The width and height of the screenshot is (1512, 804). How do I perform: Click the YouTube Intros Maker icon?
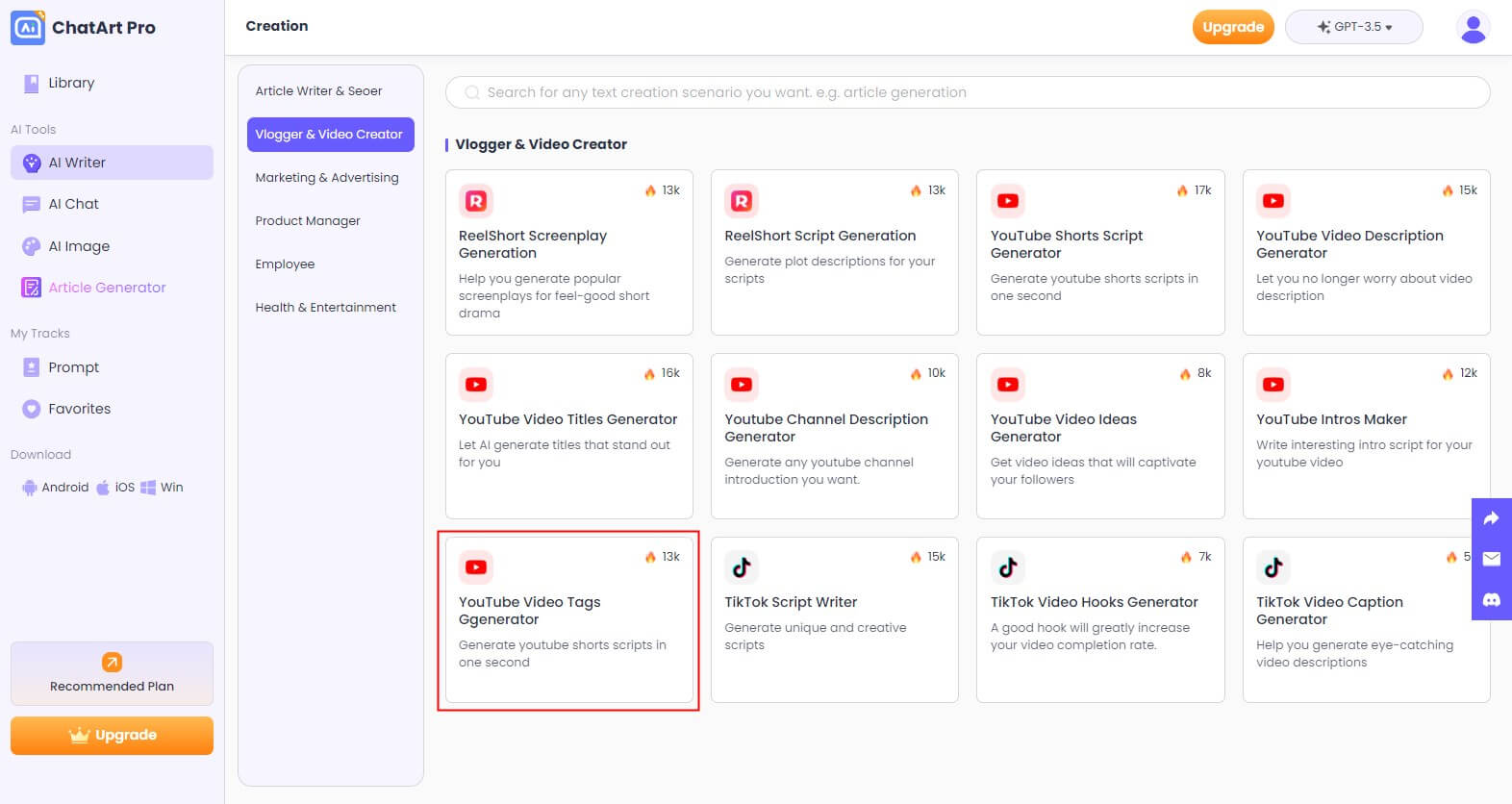pyautogui.click(x=1273, y=385)
